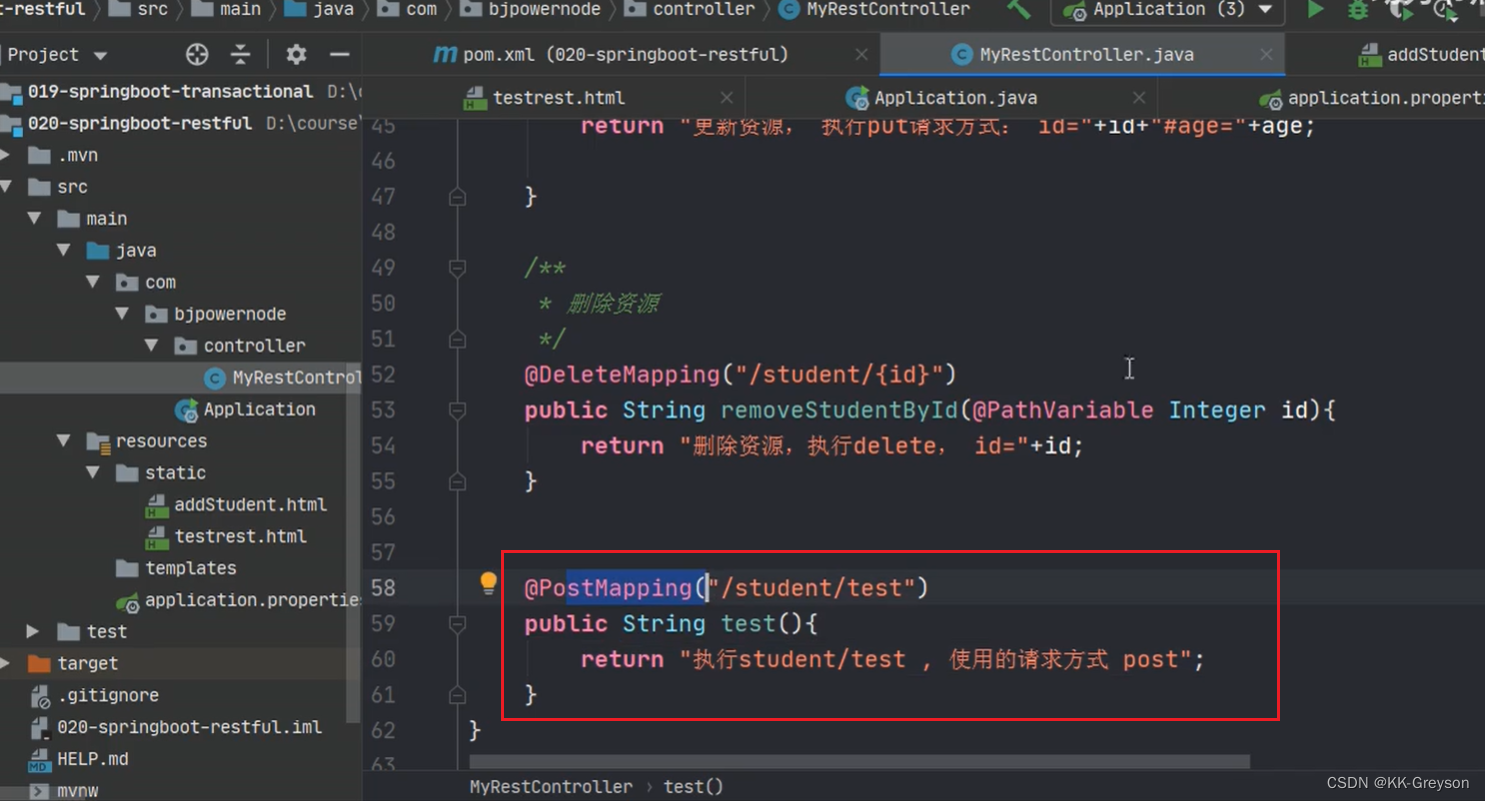Open addStudent.html in project tree
Image resolution: width=1485 pixels, height=801 pixels.
pos(236,505)
